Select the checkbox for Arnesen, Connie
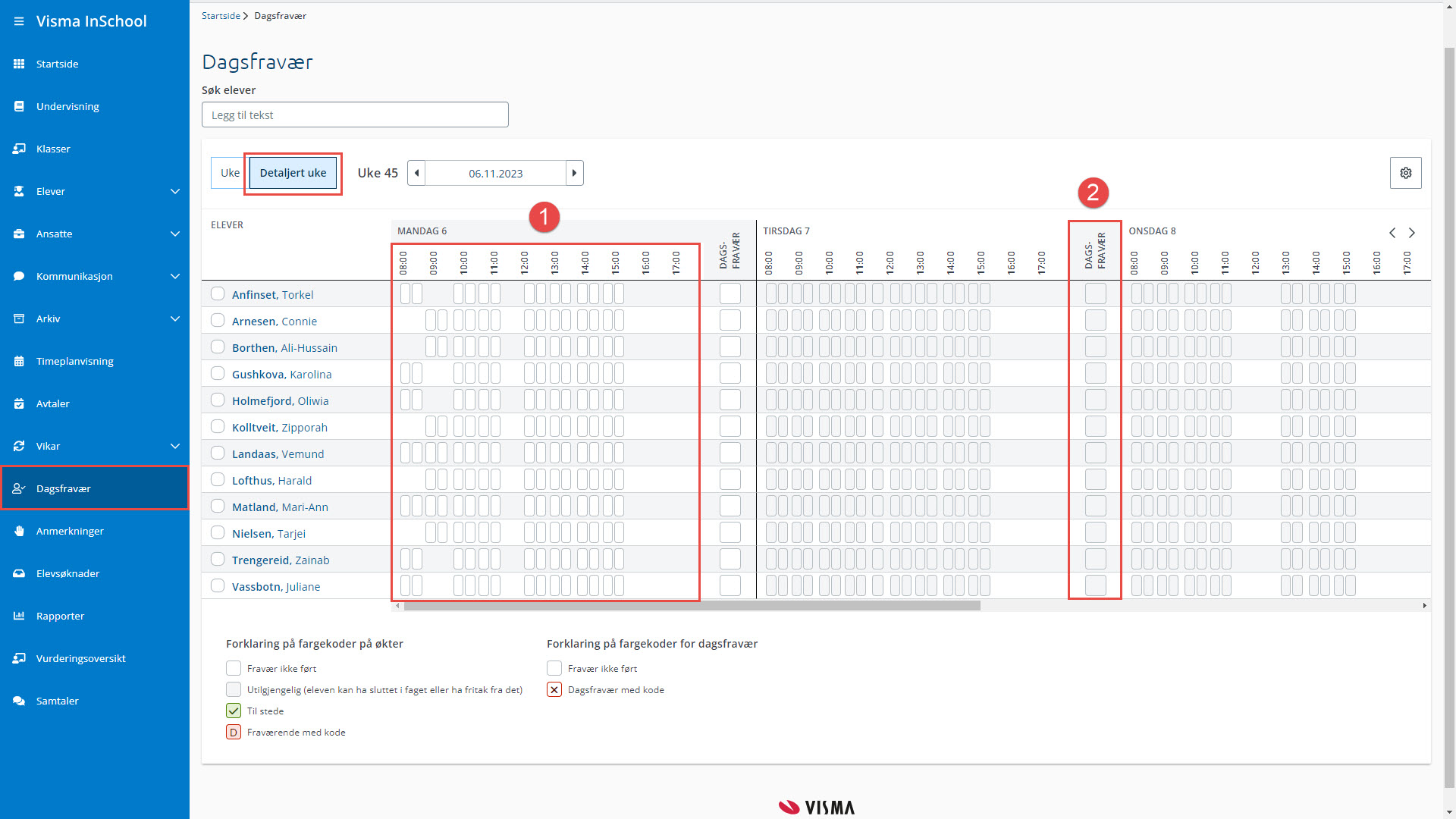Image resolution: width=1456 pixels, height=819 pixels. [218, 320]
